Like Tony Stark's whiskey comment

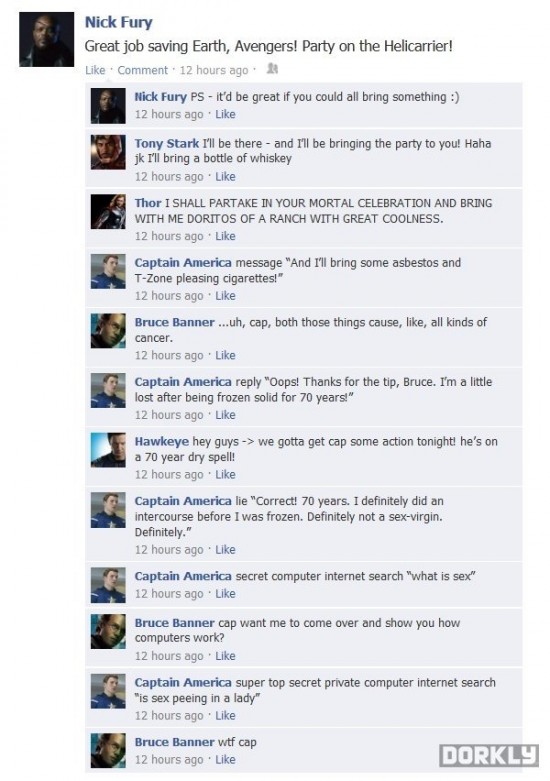tap(225, 176)
